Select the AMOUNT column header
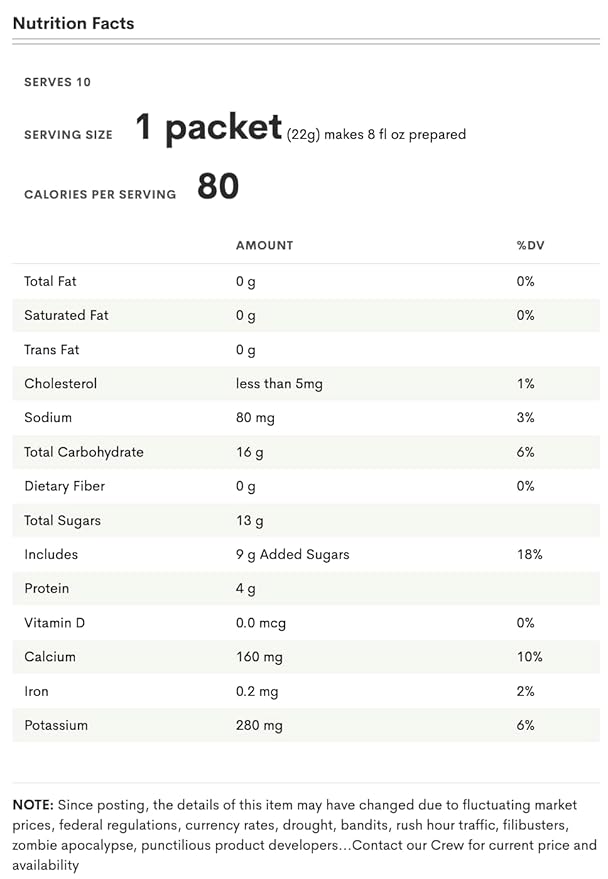The width and height of the screenshot is (608, 879). 264,246
